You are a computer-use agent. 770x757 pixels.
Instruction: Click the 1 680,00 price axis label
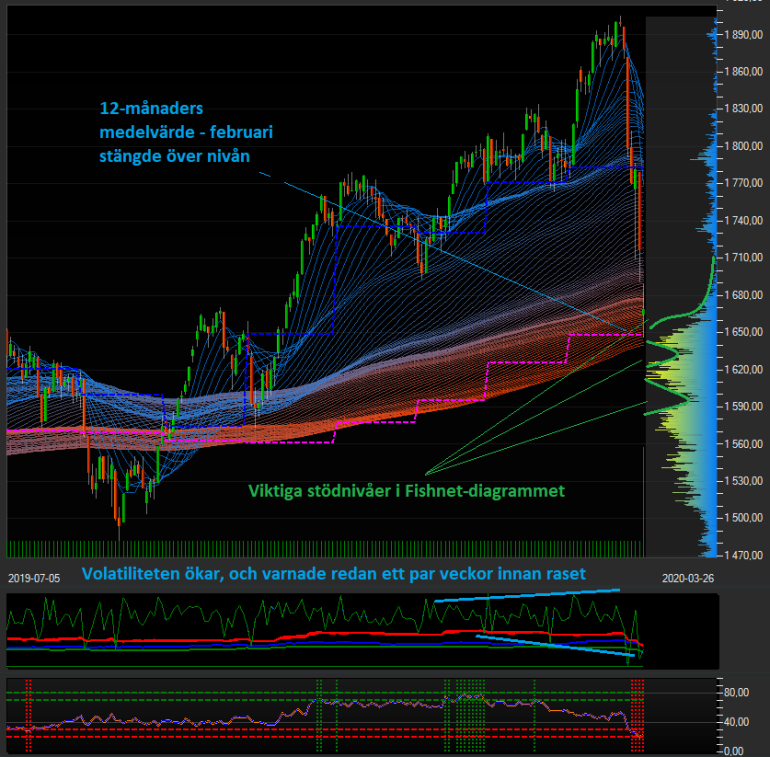coord(743,295)
